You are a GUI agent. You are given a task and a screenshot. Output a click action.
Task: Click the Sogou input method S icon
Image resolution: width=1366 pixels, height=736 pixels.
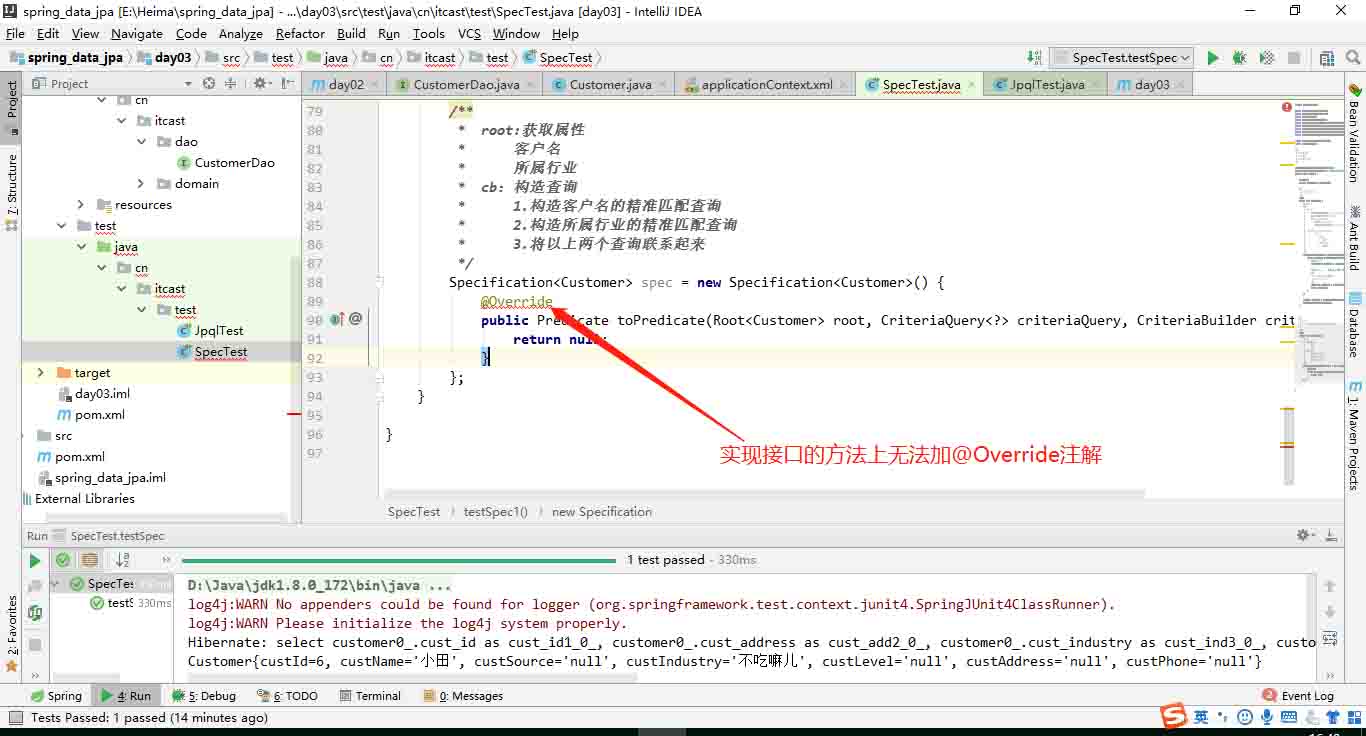(x=1173, y=716)
